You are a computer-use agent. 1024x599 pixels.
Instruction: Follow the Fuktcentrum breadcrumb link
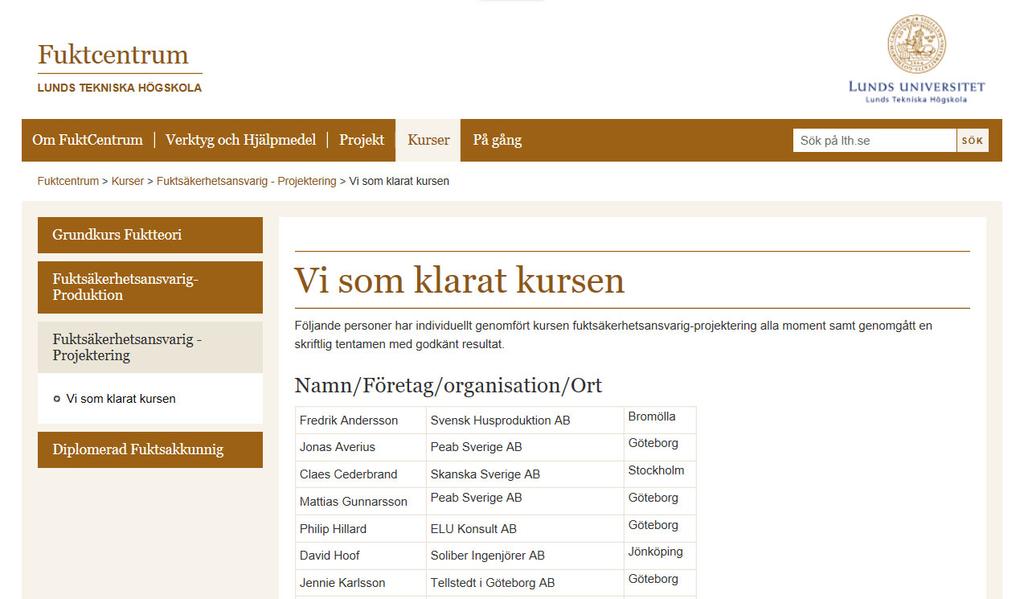(68, 181)
